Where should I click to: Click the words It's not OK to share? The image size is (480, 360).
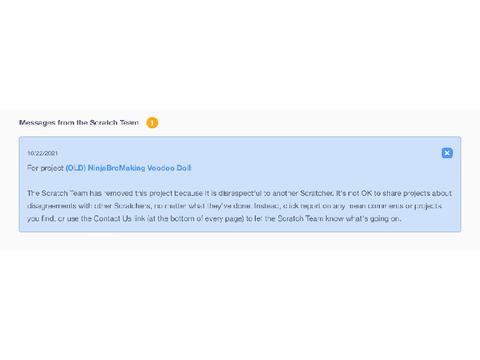click(364, 193)
